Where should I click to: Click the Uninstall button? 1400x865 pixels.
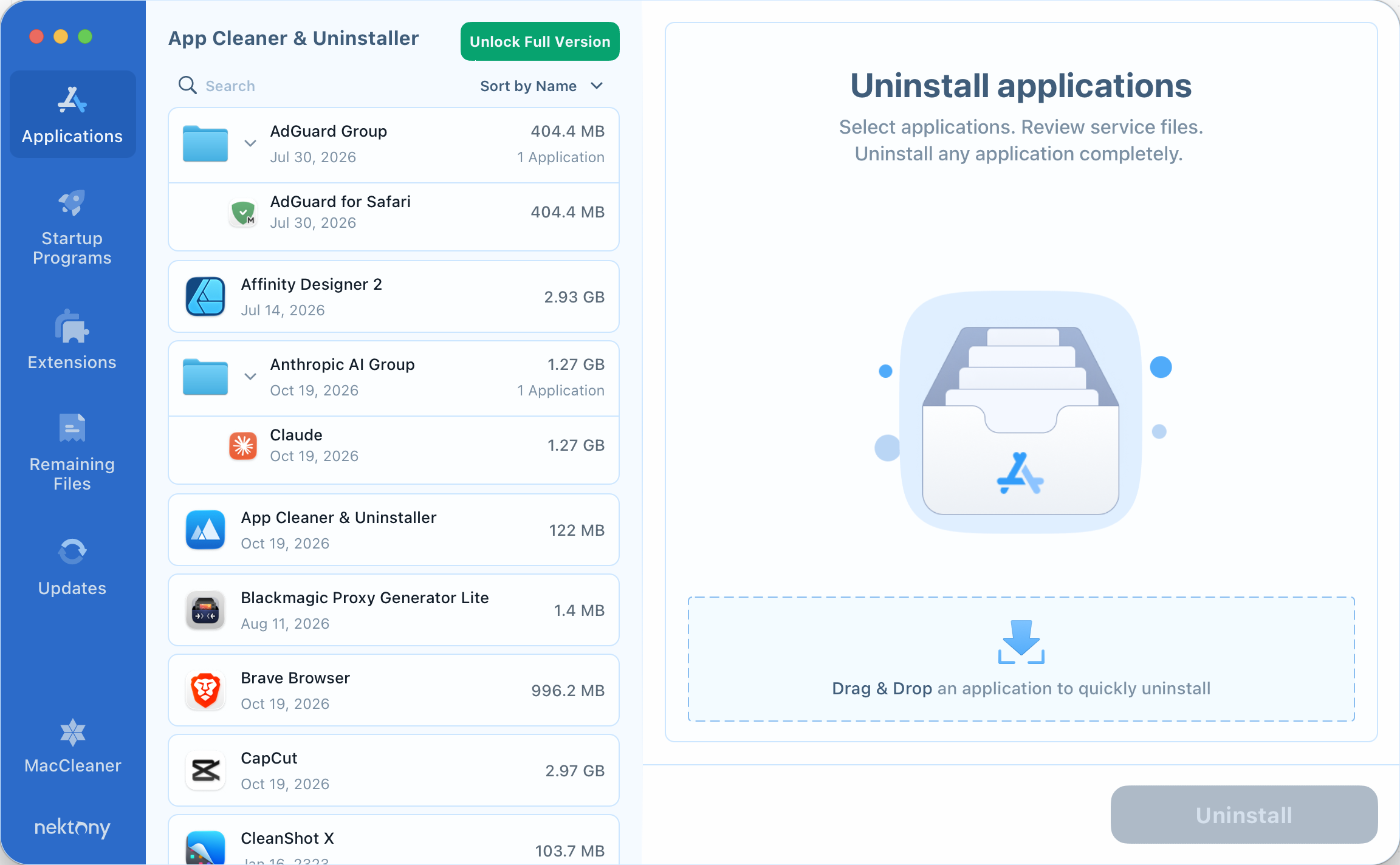(x=1243, y=815)
